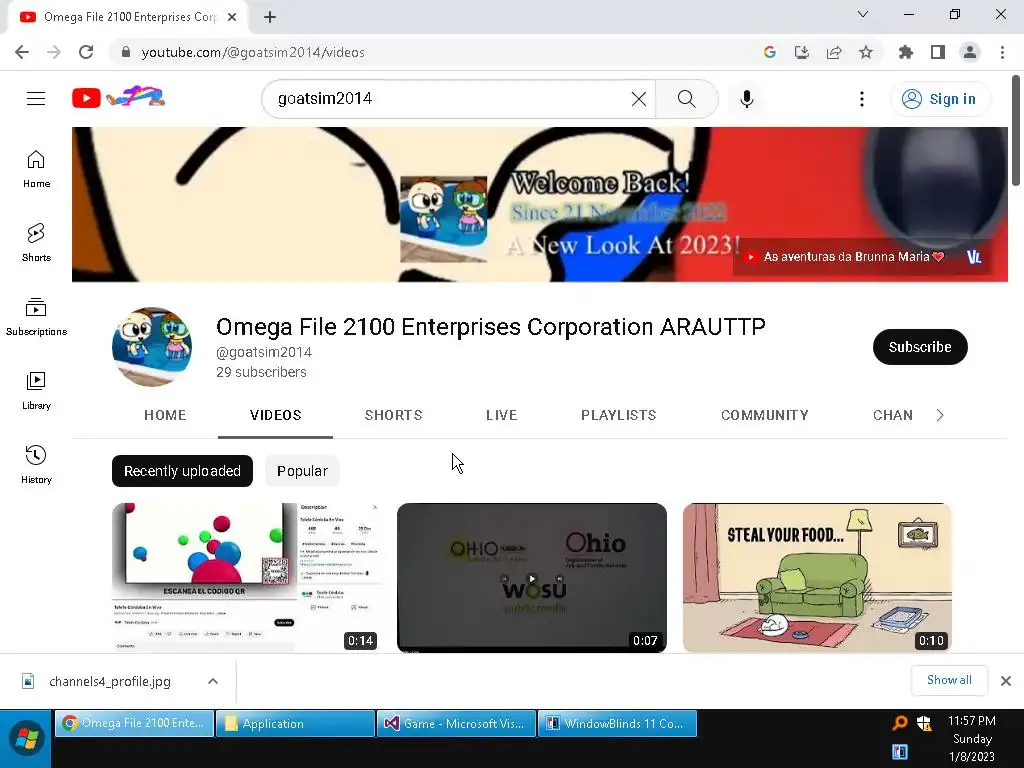
Task: Open the Extensions puzzle icon
Action: (x=906, y=52)
